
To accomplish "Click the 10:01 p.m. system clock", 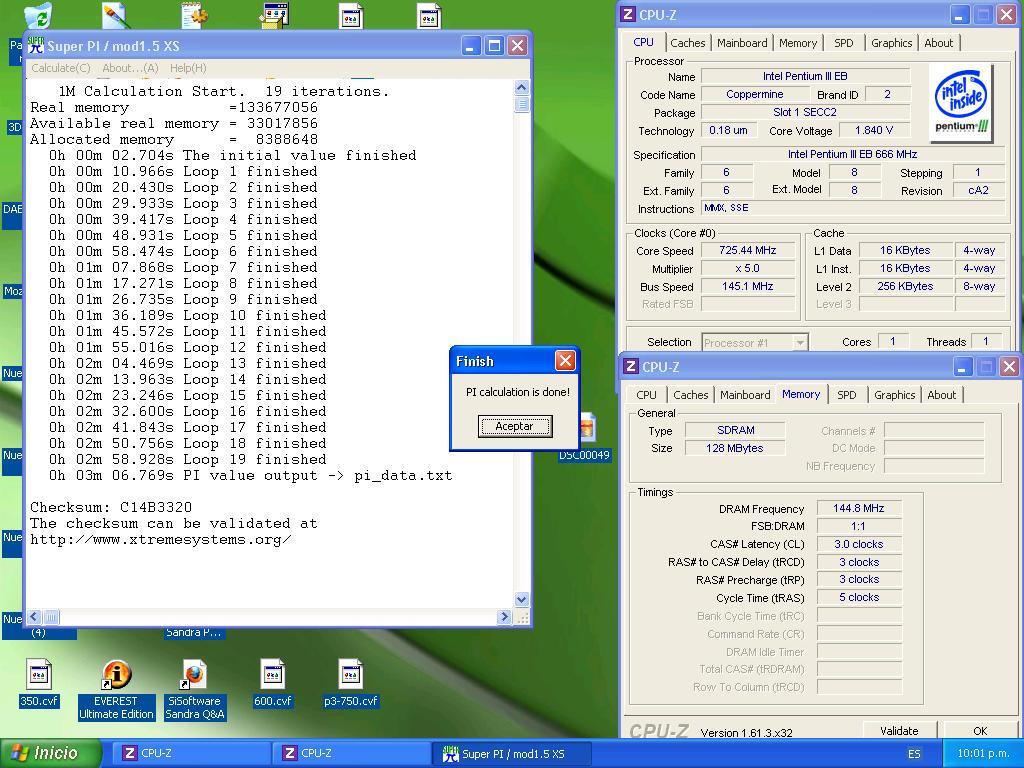I will (x=983, y=754).
